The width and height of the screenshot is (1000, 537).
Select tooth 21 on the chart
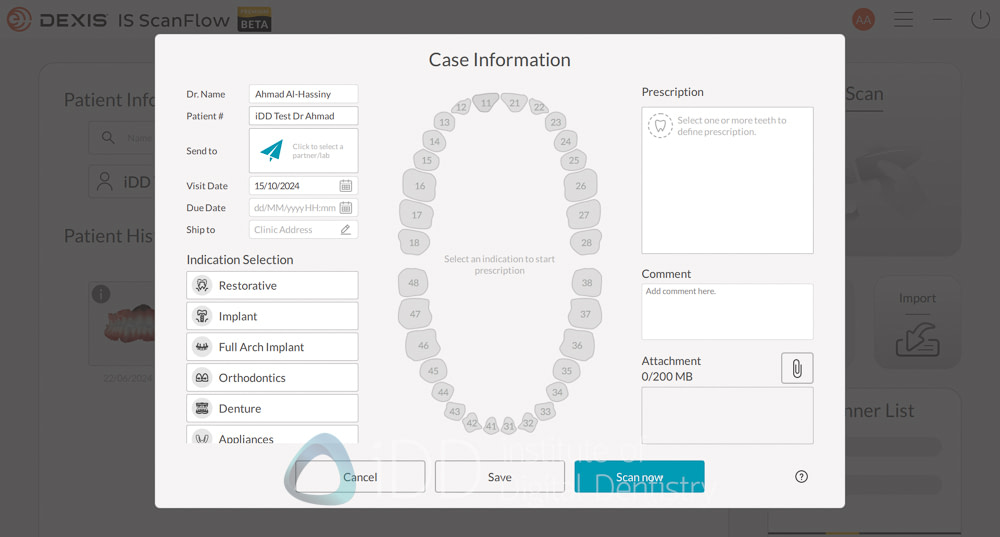pos(514,103)
